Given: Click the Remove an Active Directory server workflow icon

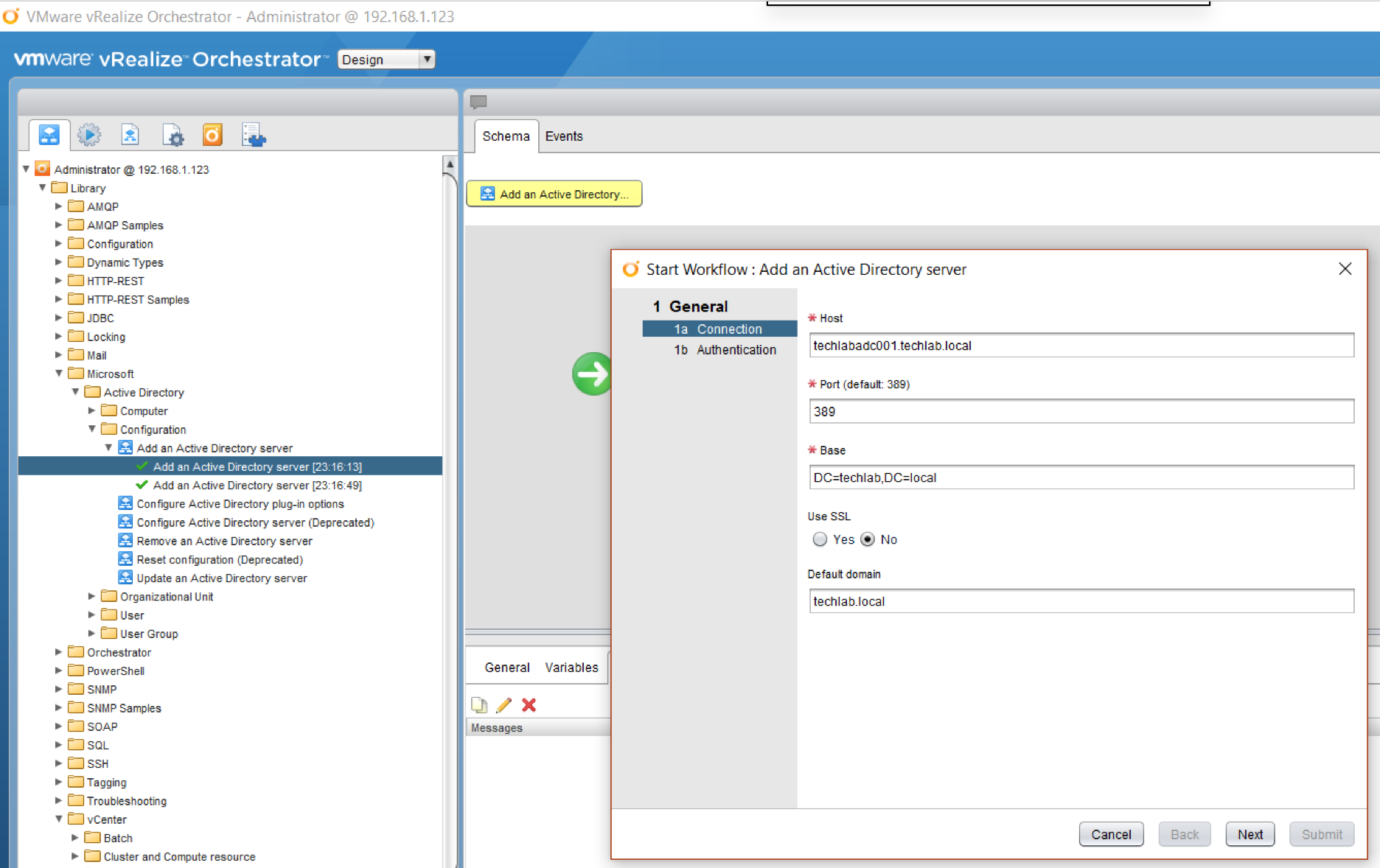Looking at the screenshot, I should click(x=125, y=540).
